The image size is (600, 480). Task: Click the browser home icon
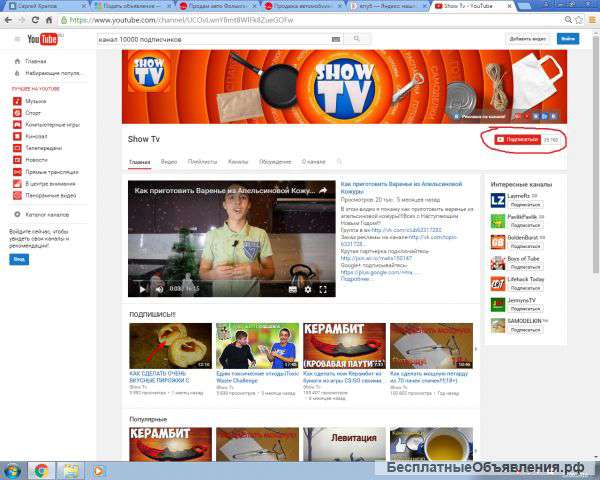click(x=49, y=20)
